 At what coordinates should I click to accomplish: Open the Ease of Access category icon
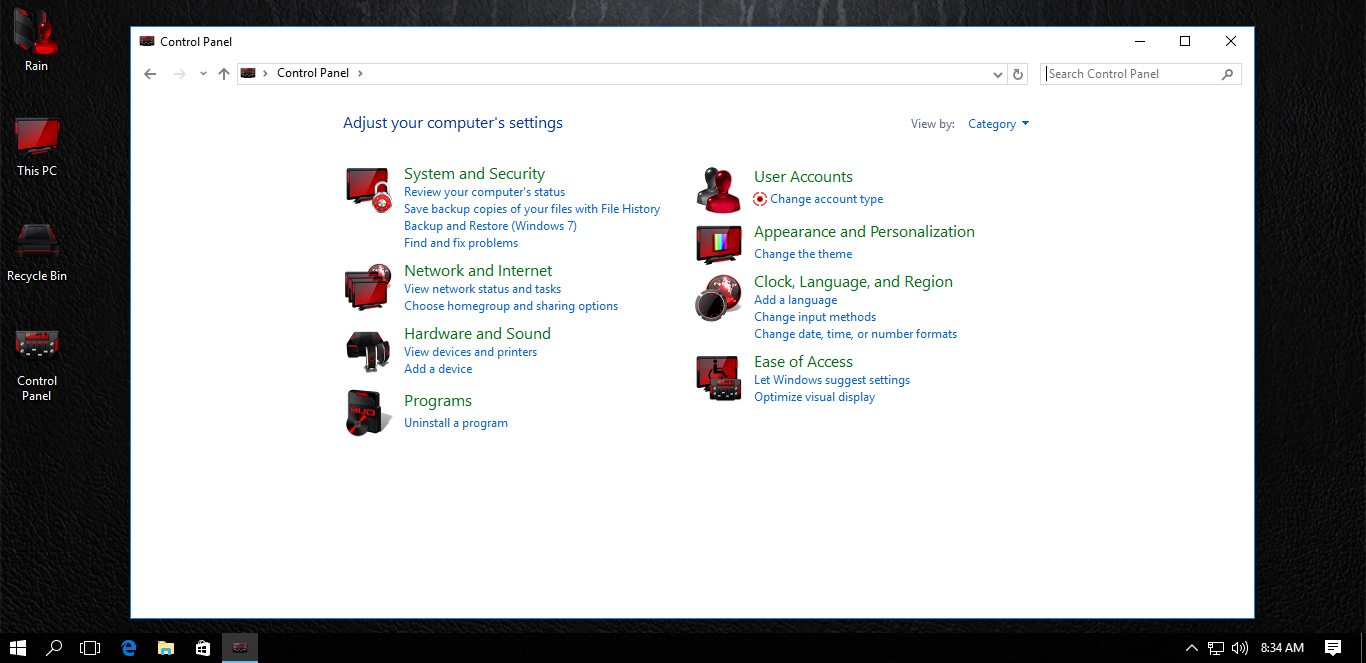click(x=718, y=378)
